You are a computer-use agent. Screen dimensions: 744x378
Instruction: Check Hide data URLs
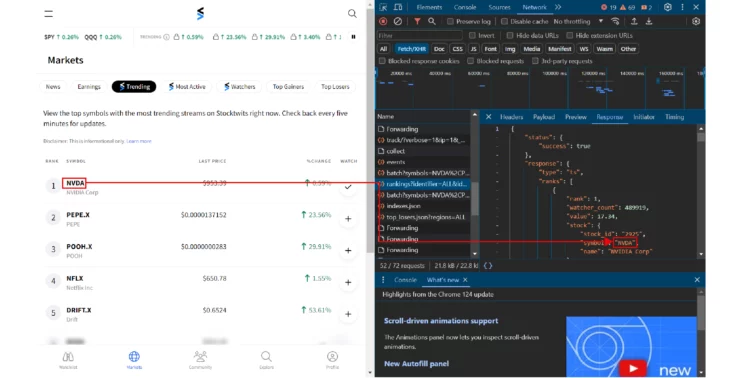point(510,36)
